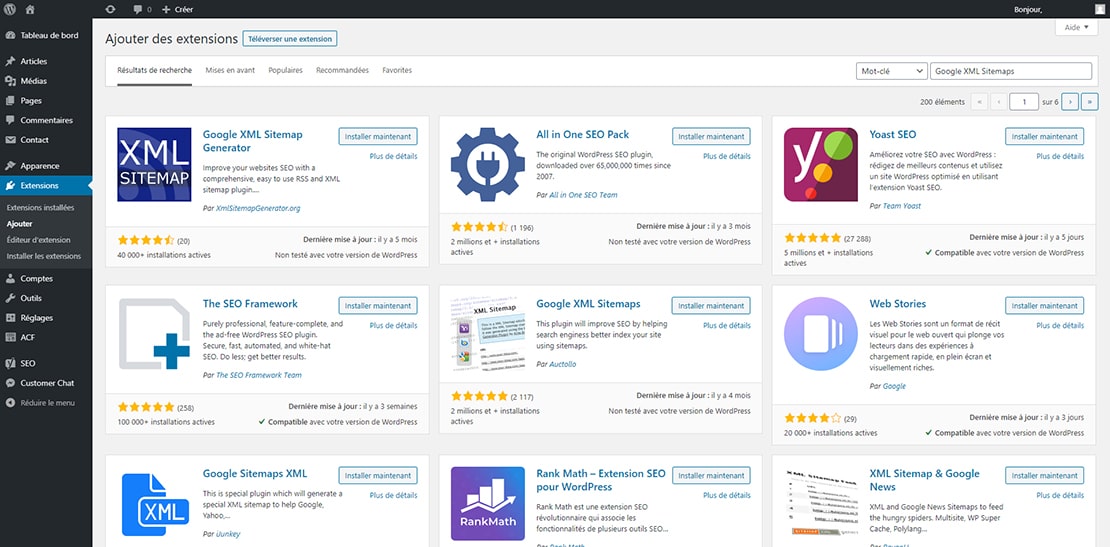Switch to Mises en avant tab
This screenshot has height=547, width=1110.
pos(230,70)
